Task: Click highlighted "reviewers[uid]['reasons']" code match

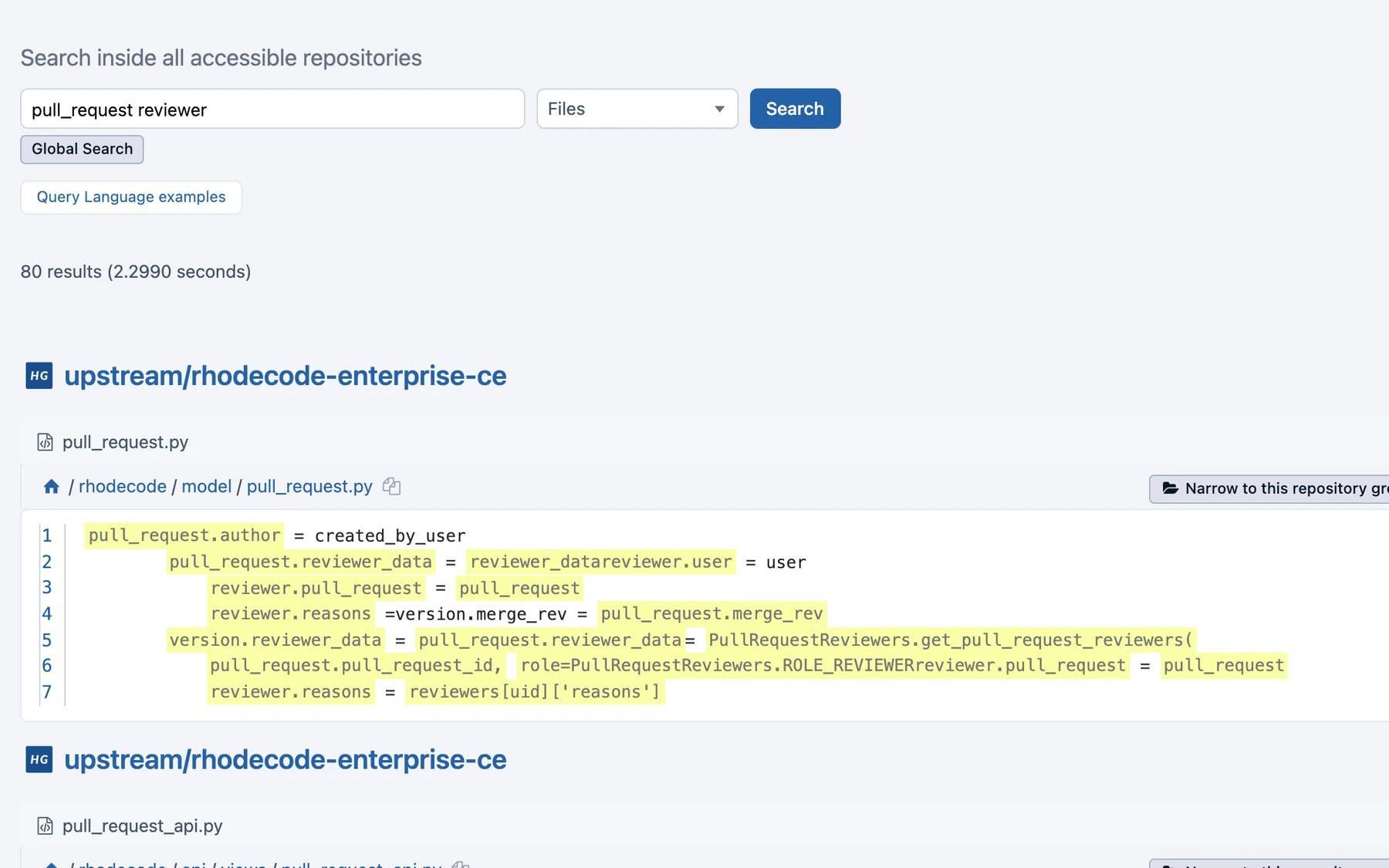Action: (535, 691)
